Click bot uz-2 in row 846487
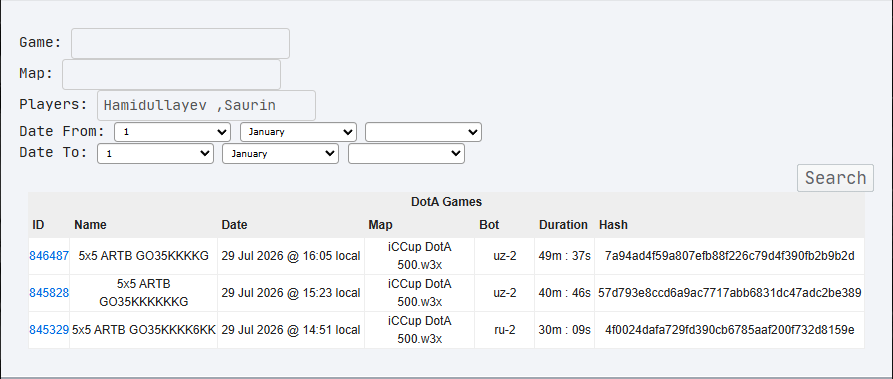 pos(505,256)
